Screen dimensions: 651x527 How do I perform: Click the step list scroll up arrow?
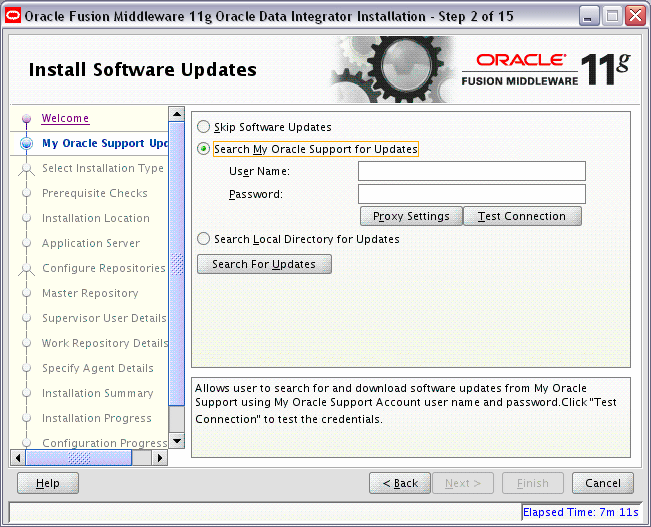pos(177,114)
